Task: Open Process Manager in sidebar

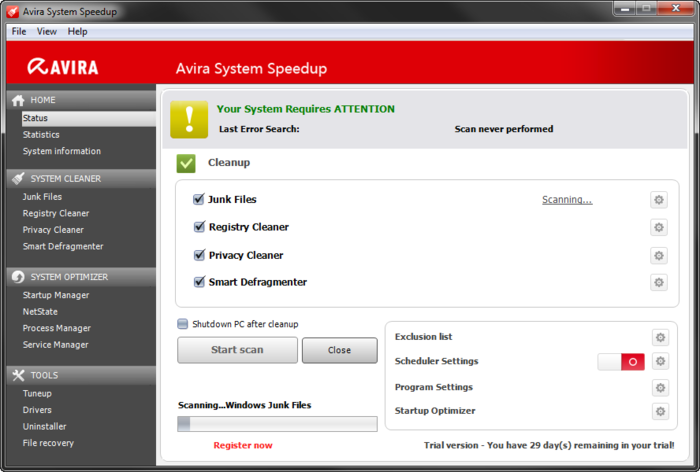Action: tap(57, 328)
